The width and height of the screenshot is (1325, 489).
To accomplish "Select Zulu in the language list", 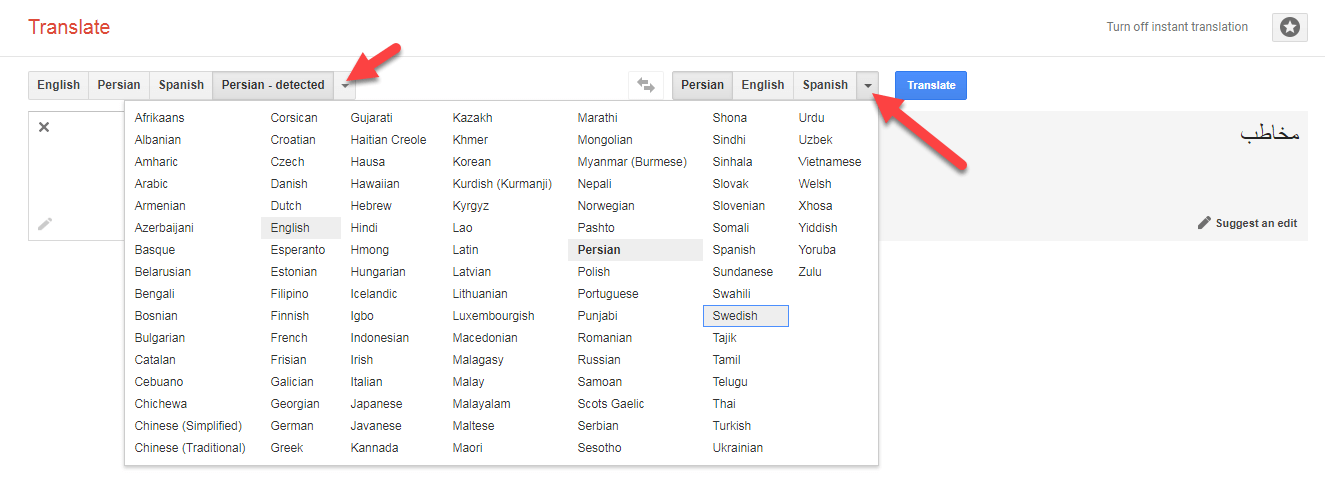I will [x=811, y=272].
